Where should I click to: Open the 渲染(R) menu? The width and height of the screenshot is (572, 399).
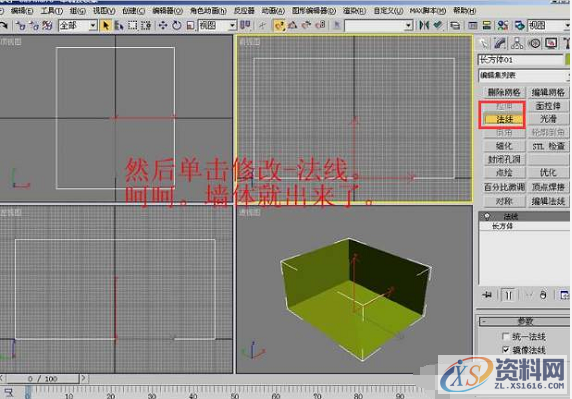tap(354, 11)
